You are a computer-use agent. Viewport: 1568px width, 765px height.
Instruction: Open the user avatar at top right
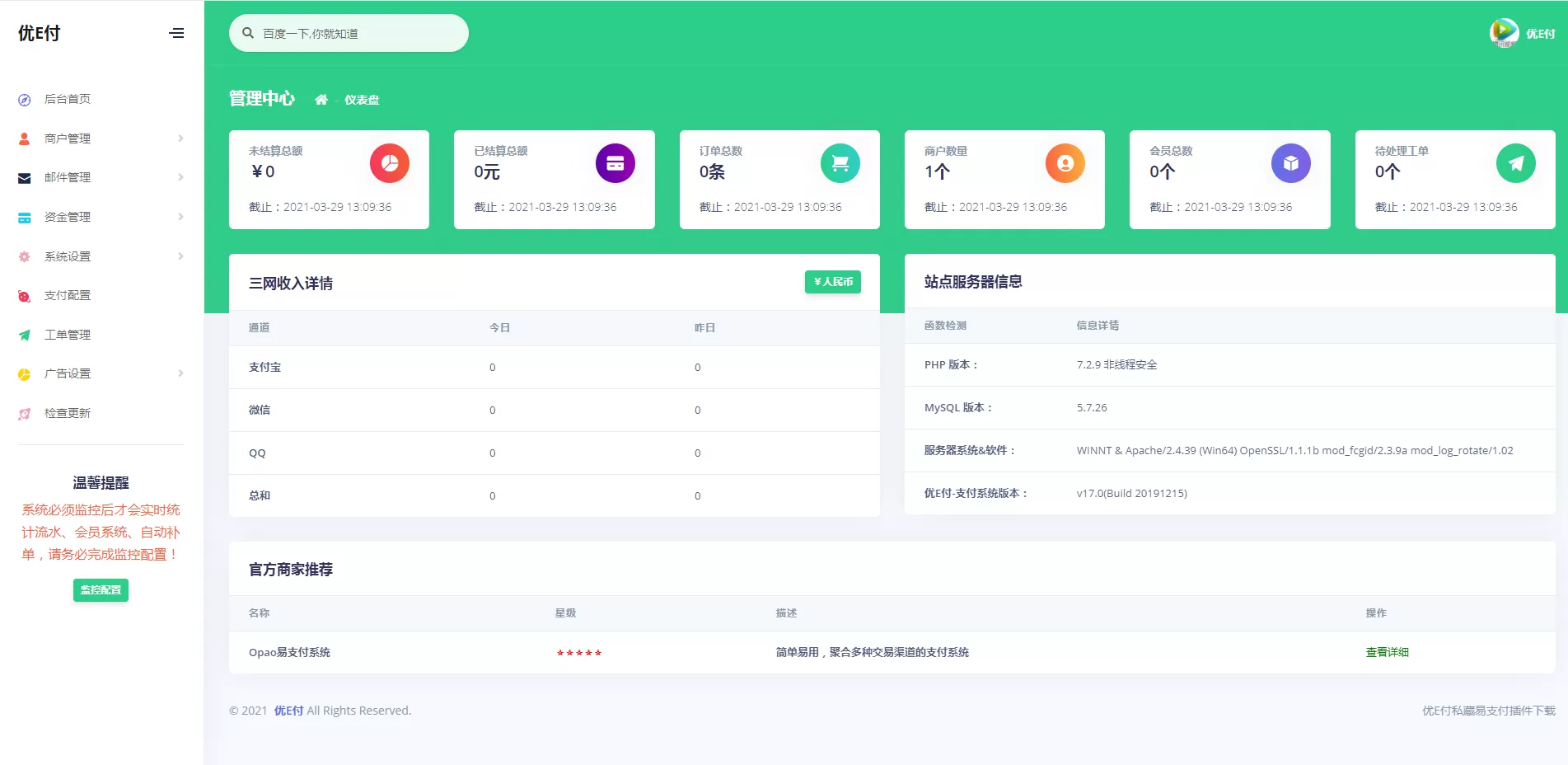1504,33
